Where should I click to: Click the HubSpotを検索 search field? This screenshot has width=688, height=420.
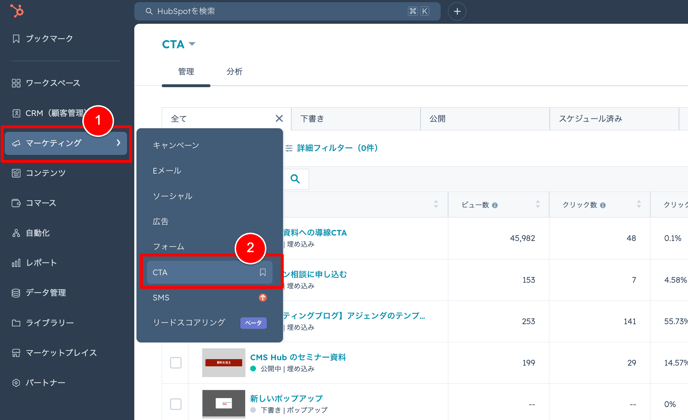click(287, 11)
